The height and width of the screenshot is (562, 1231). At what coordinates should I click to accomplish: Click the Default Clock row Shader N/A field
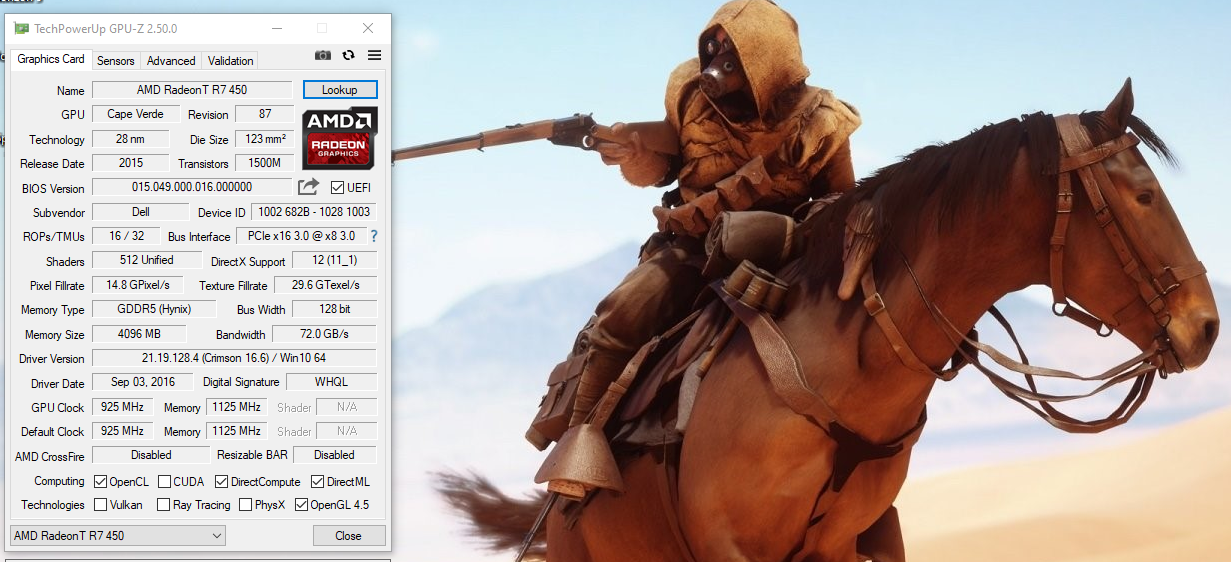(346, 431)
